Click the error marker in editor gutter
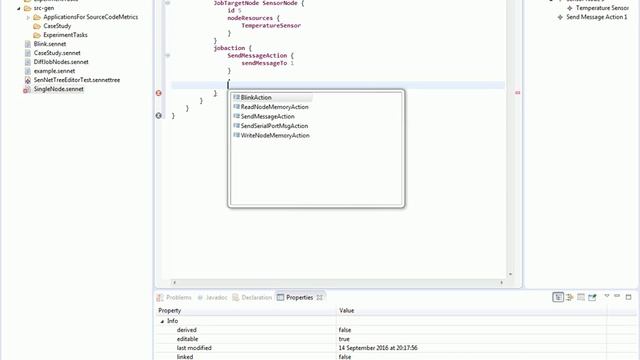 pyautogui.click(x=159, y=93)
